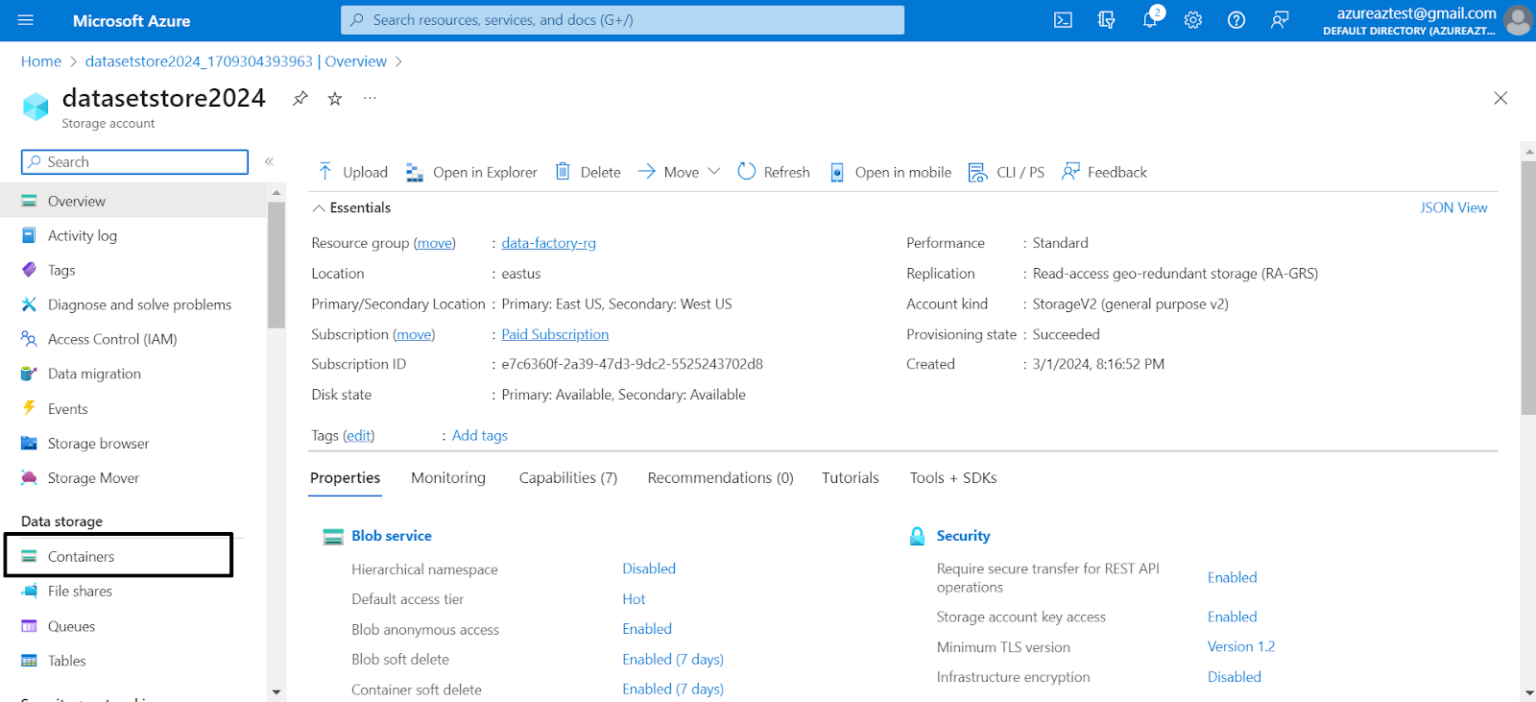Click the Add tags link
Screen dimensions: 1536x702
[x=480, y=436]
